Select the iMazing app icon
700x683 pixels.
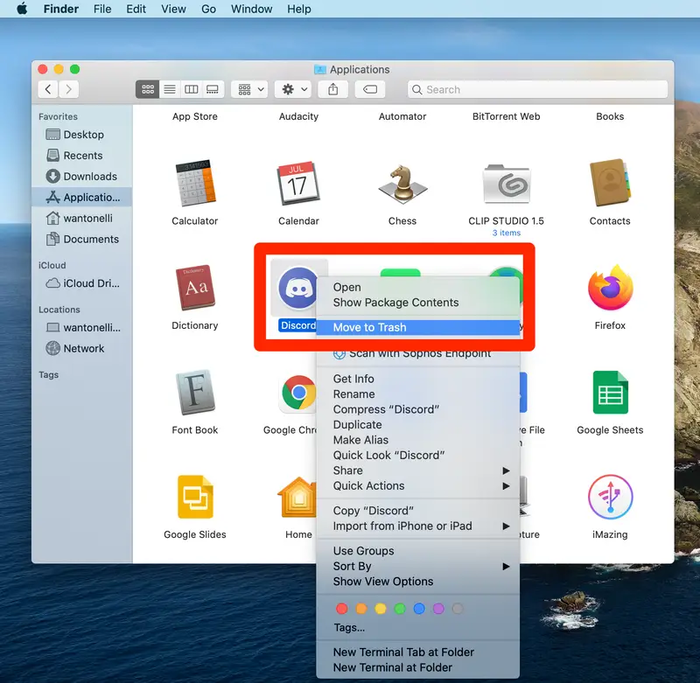pos(610,497)
